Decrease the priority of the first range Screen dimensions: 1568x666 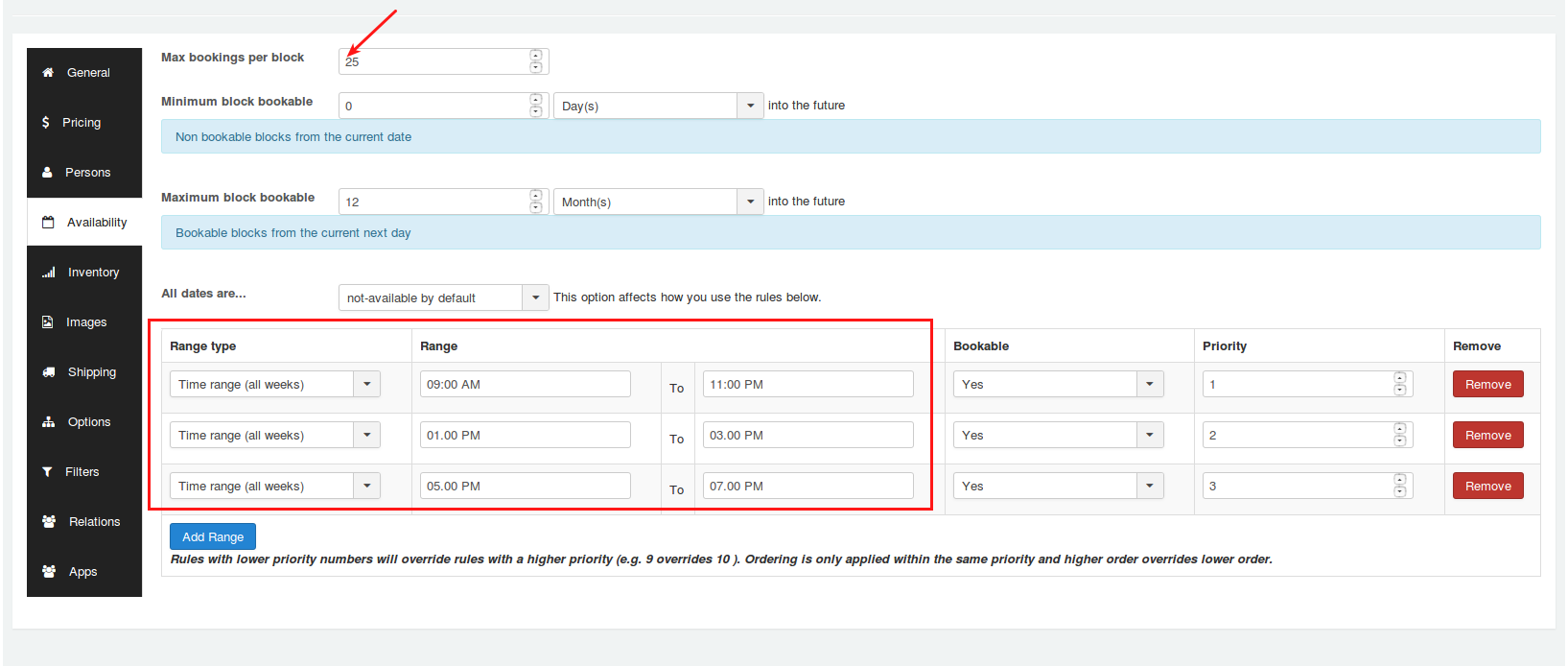tap(1400, 390)
